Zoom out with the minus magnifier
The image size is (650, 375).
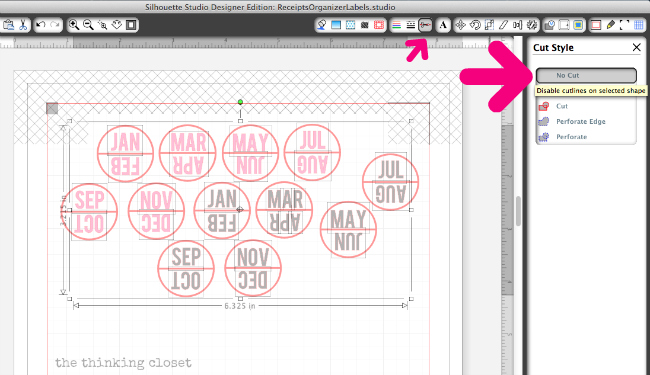[x=88, y=25]
